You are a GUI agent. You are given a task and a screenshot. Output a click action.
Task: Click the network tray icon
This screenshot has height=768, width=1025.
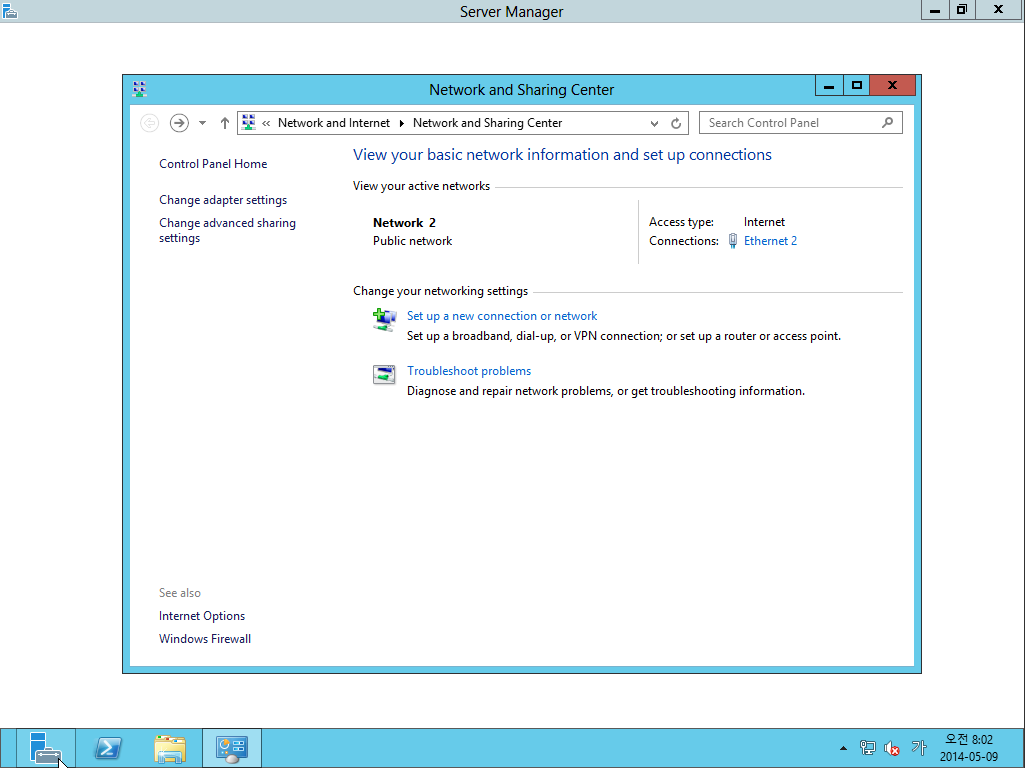tap(867, 748)
